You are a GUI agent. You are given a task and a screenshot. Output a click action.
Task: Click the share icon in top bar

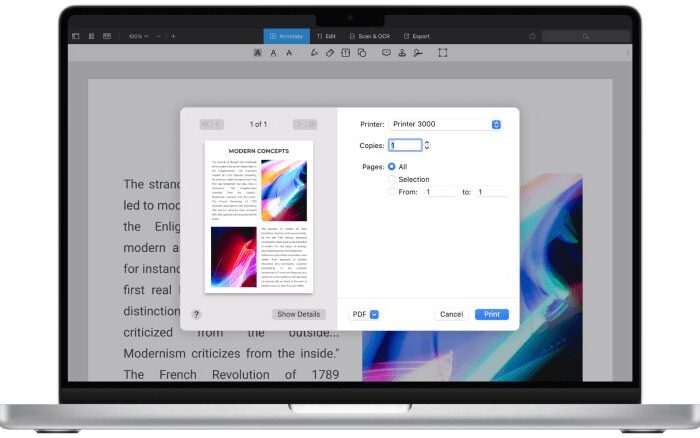tap(532, 36)
